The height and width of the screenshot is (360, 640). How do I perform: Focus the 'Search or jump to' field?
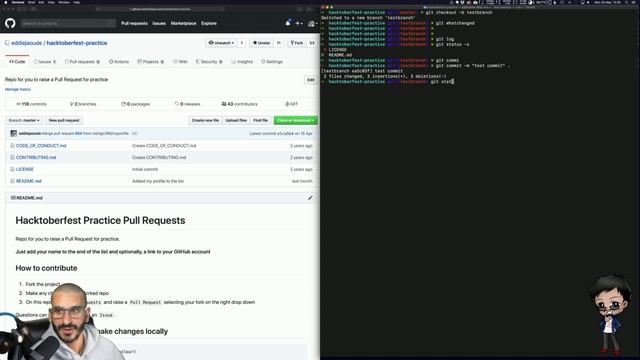tap(68, 23)
